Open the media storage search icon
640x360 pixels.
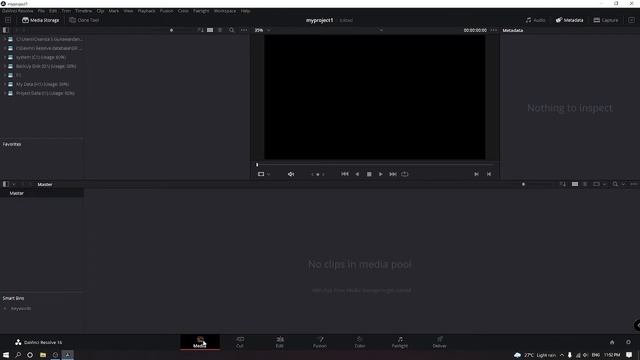coord(231,30)
